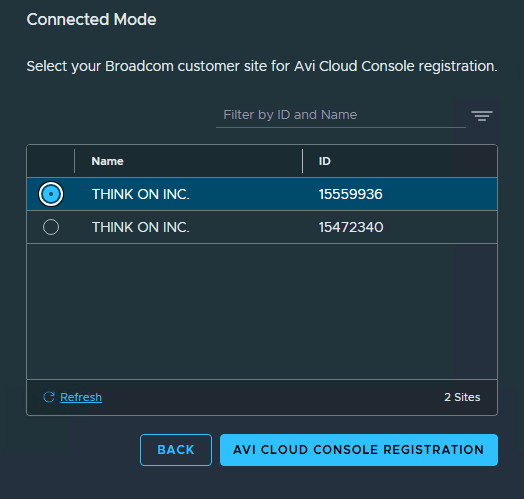
Task: Click THINK ON INC. name in row 15472340
Action: (141, 227)
